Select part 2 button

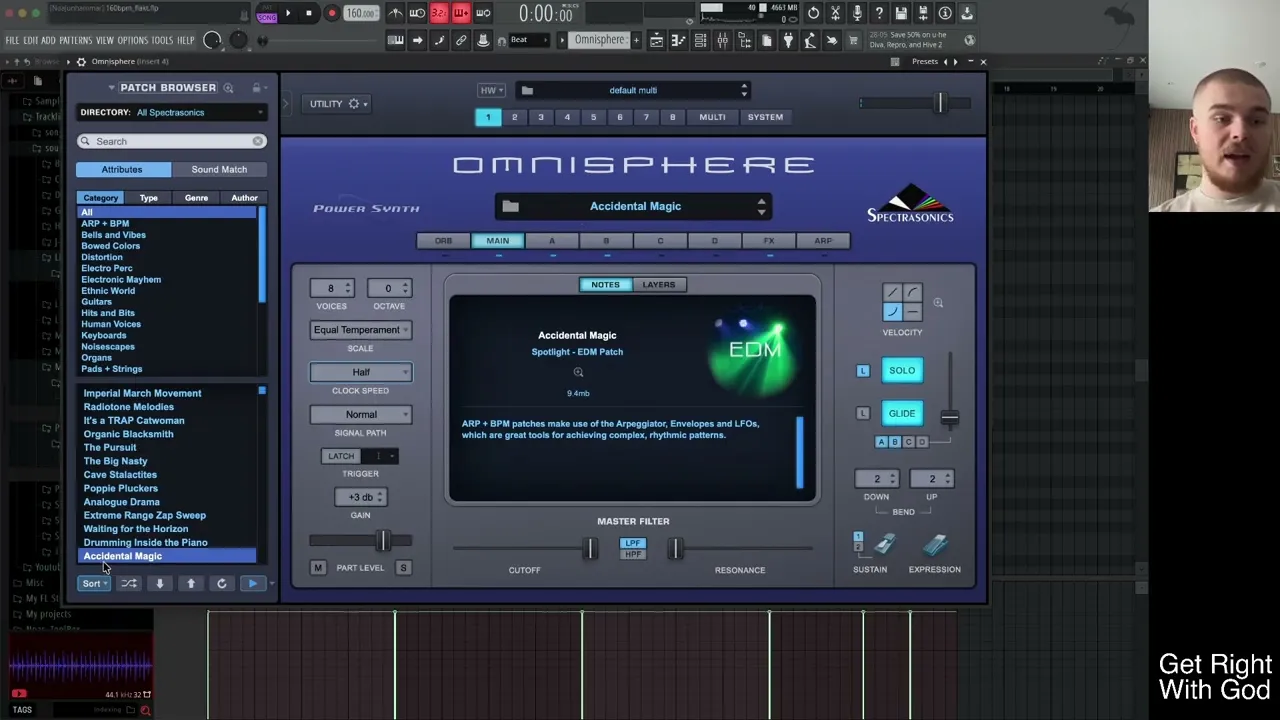point(514,117)
